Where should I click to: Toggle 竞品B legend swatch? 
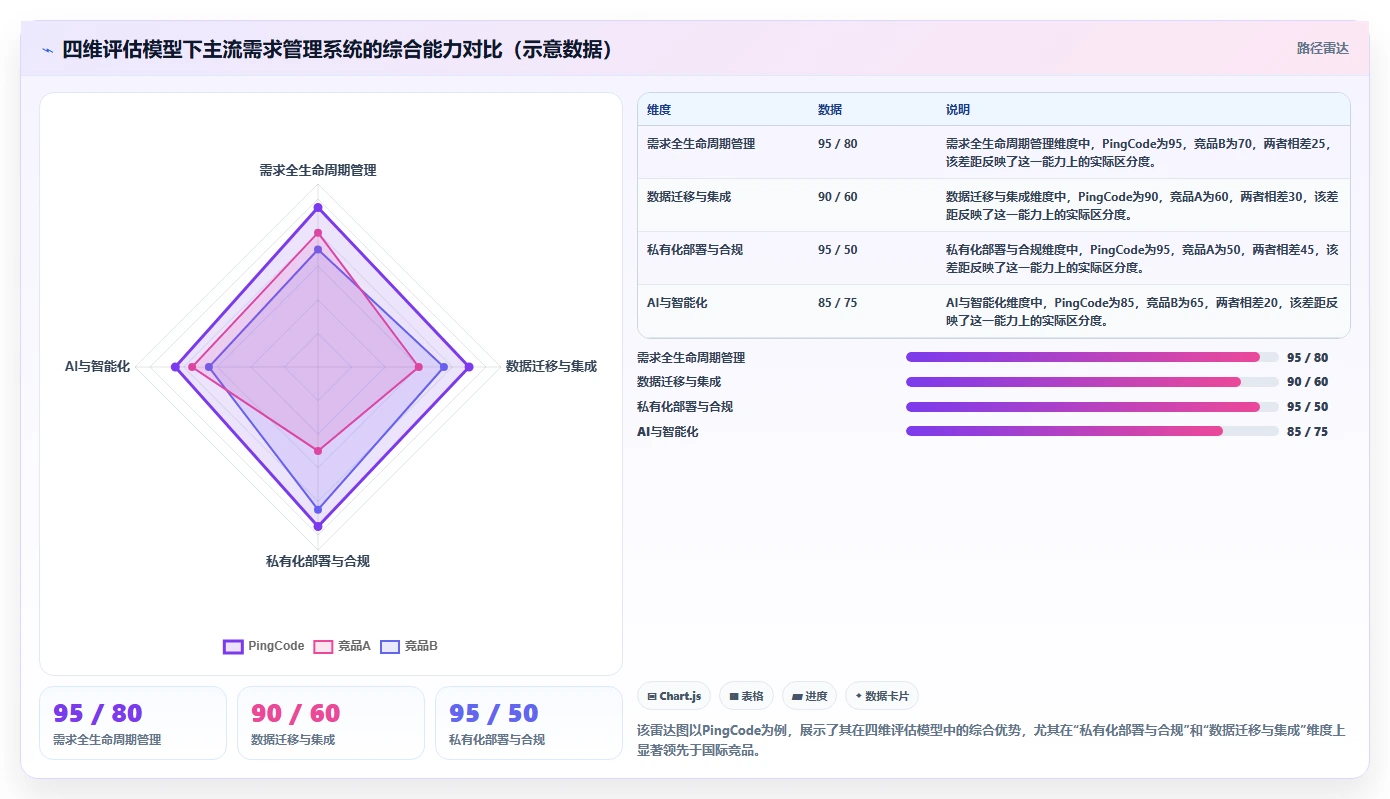point(390,646)
